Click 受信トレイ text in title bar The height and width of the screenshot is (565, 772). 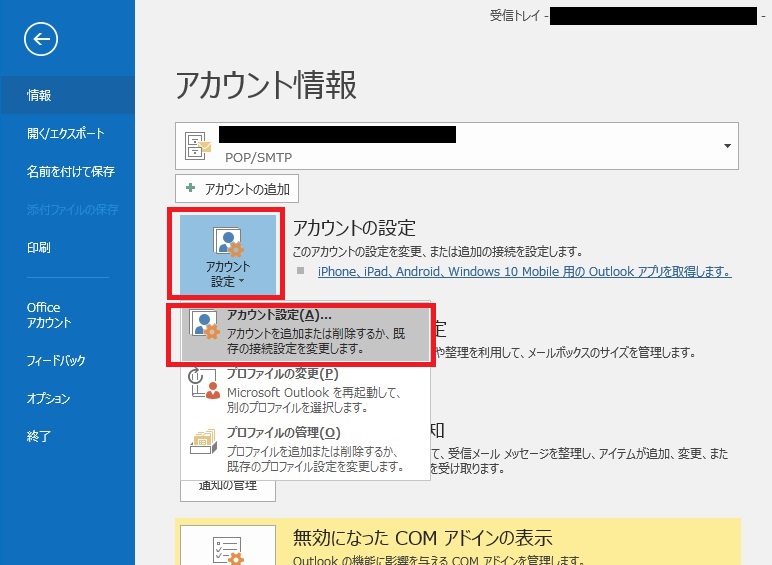pyautogui.click(x=515, y=16)
